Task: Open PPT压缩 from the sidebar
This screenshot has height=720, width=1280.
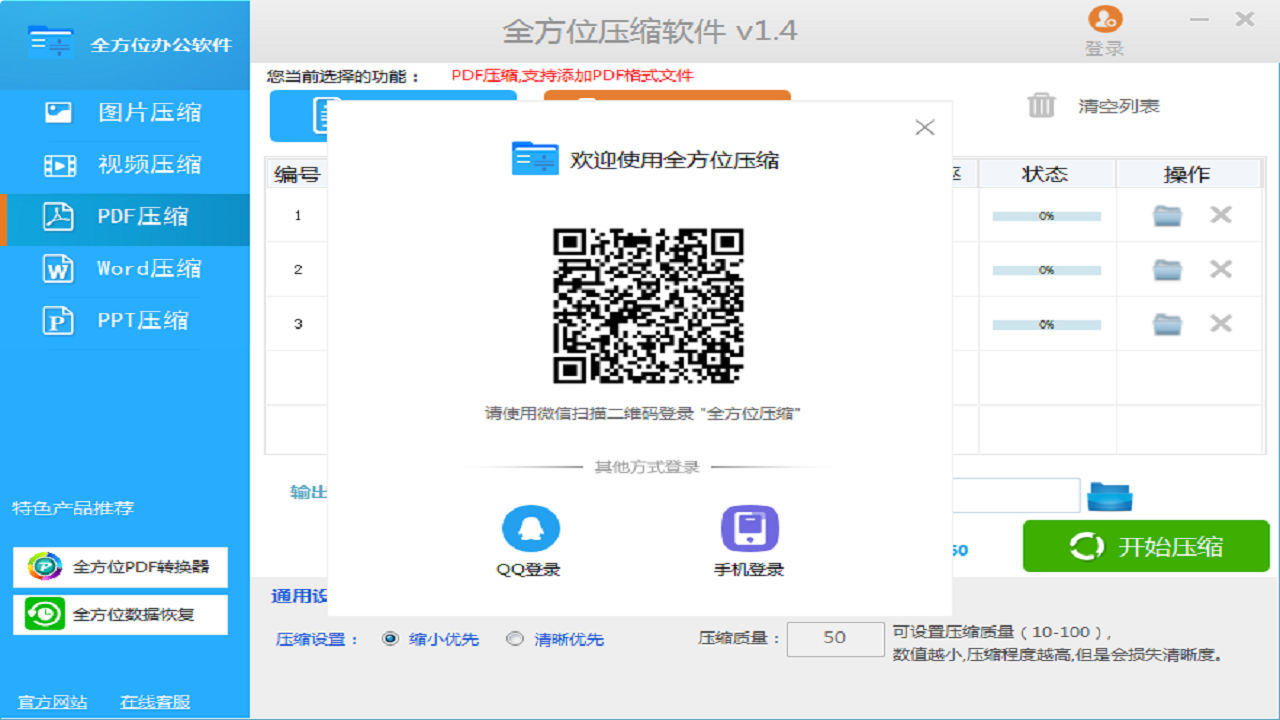Action: pos(125,320)
